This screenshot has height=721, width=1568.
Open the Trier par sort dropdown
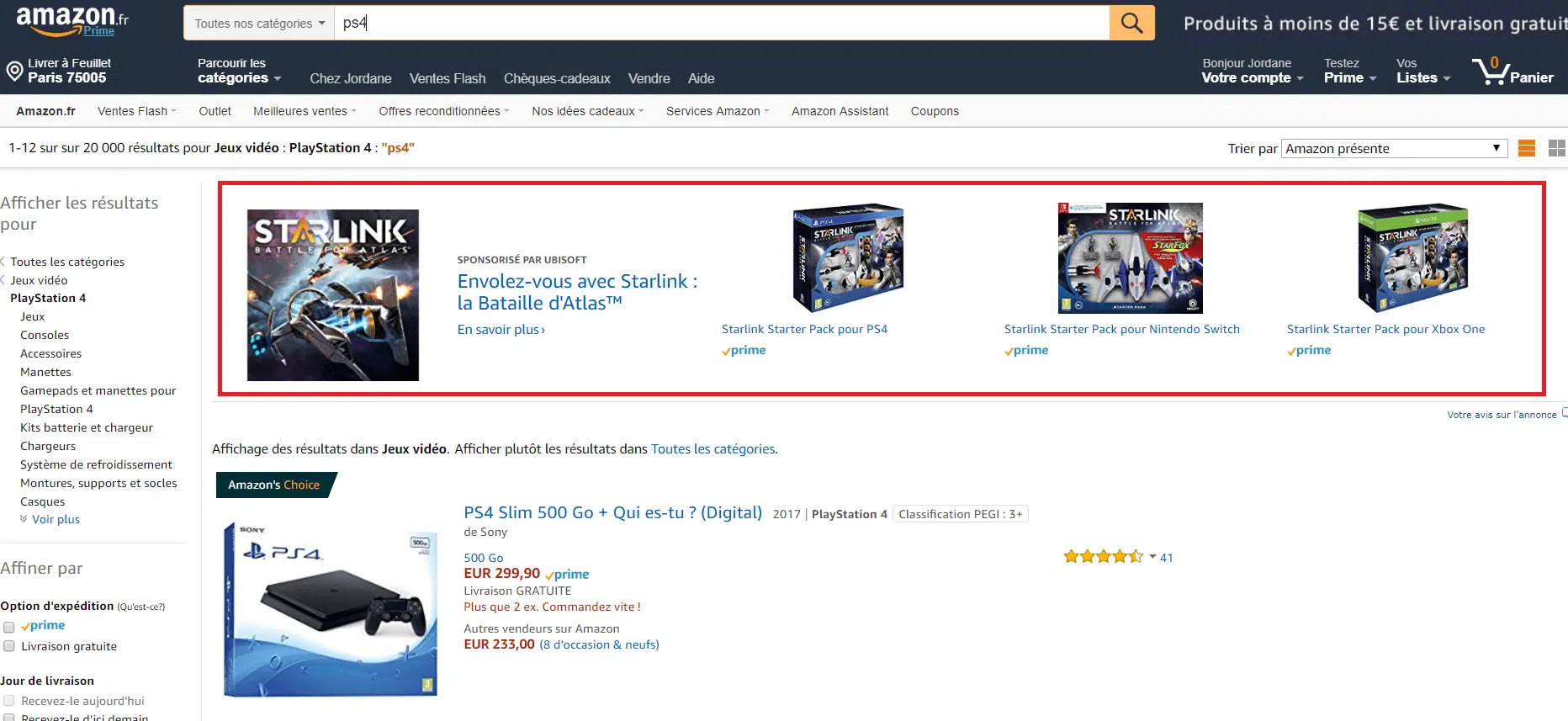[x=1392, y=148]
